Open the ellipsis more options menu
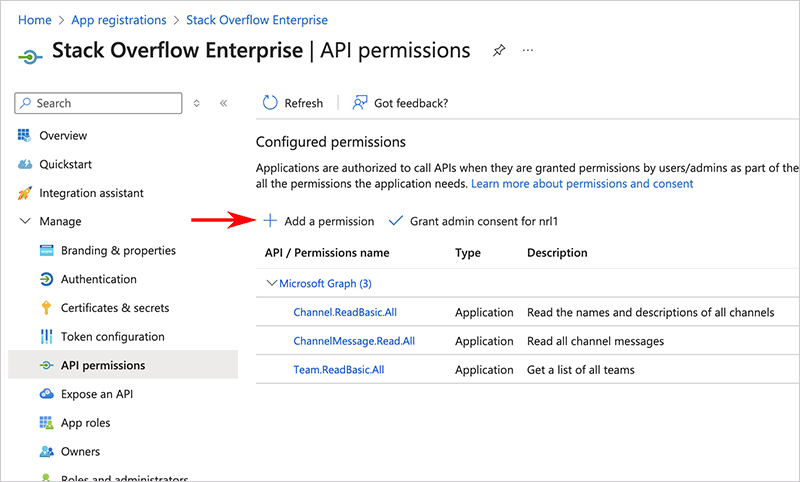The width and height of the screenshot is (800, 482). point(528,51)
